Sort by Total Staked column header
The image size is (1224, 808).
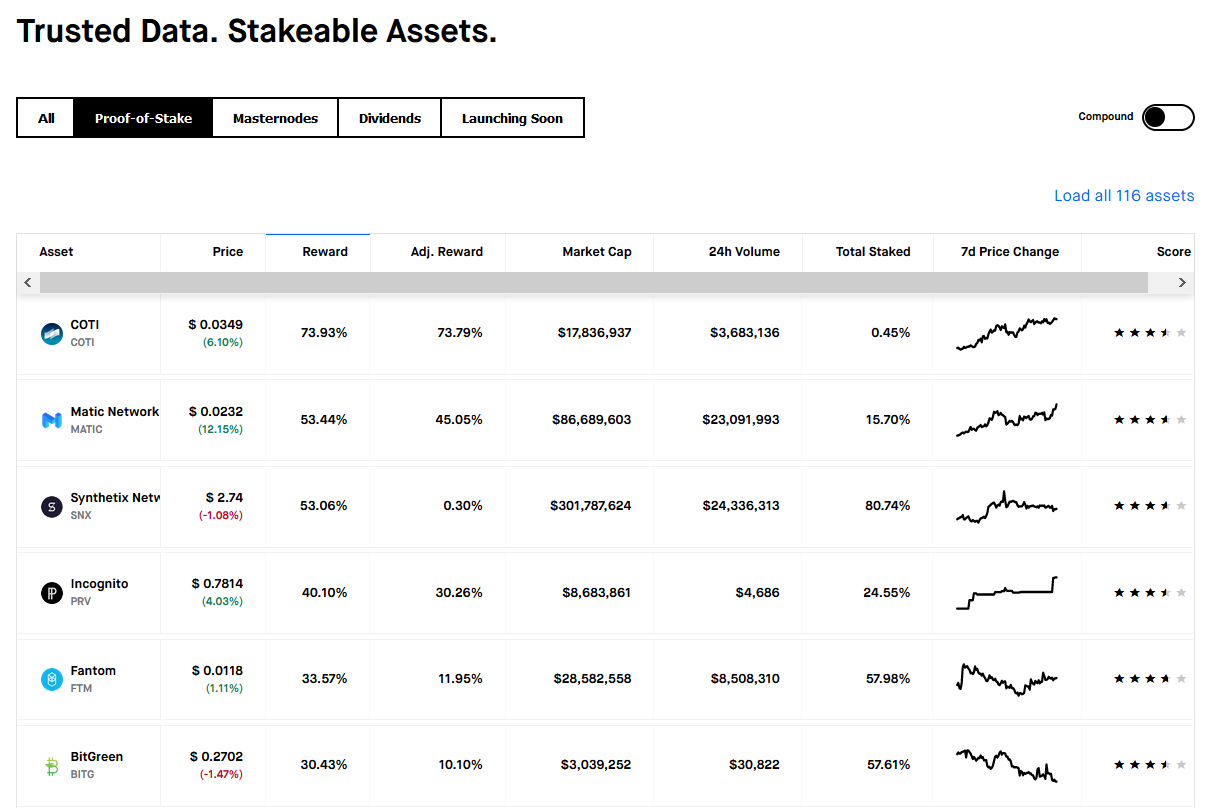pos(873,252)
